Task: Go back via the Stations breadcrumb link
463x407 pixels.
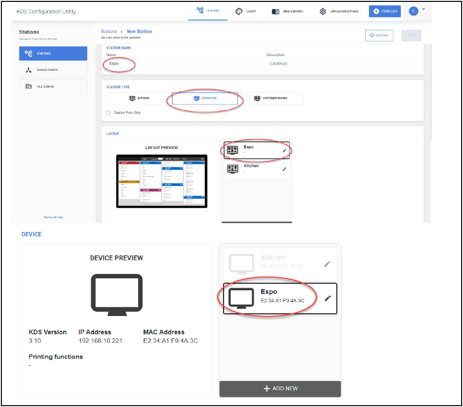Action: pyautogui.click(x=109, y=31)
